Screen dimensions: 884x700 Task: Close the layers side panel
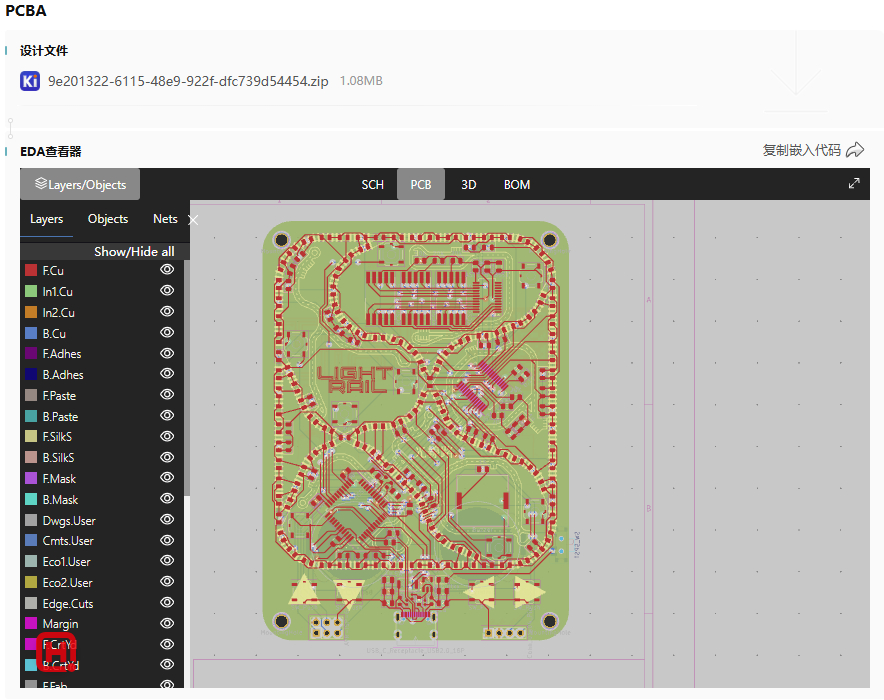tap(193, 220)
